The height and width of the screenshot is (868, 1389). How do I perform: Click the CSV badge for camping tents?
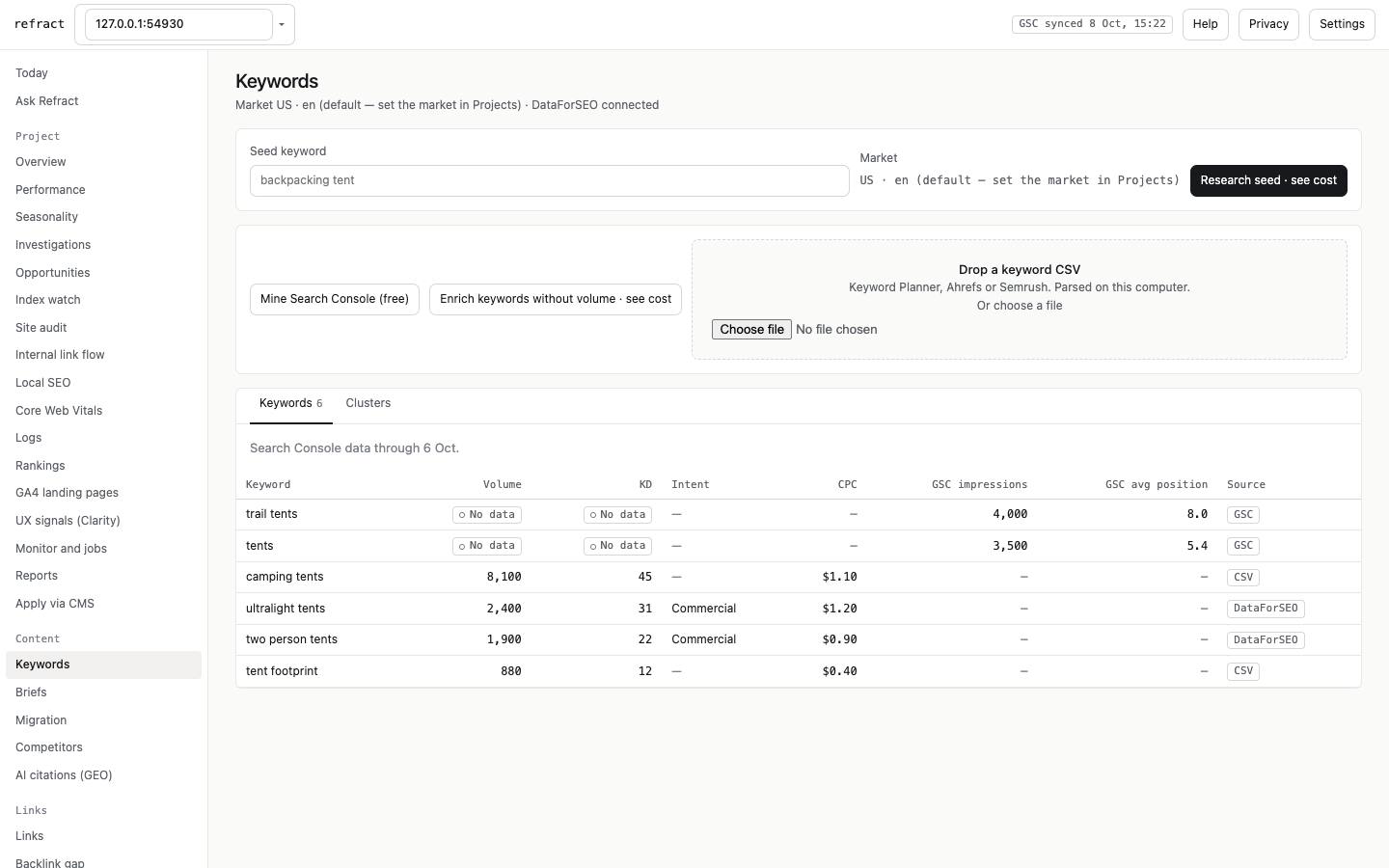tap(1243, 578)
